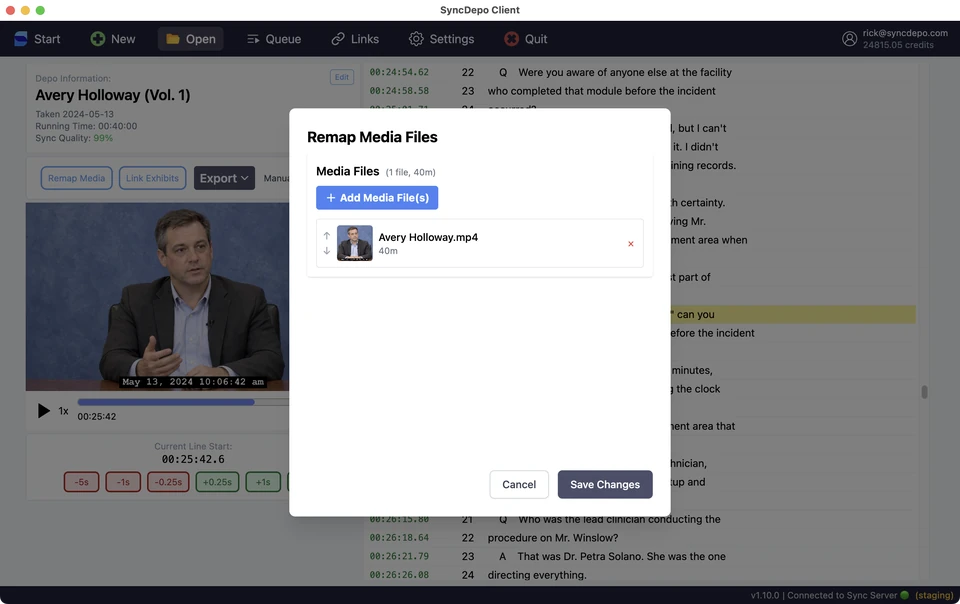This screenshot has width=960, height=604.
Task: Click the Sync Quality 99% value
Action: (103, 138)
